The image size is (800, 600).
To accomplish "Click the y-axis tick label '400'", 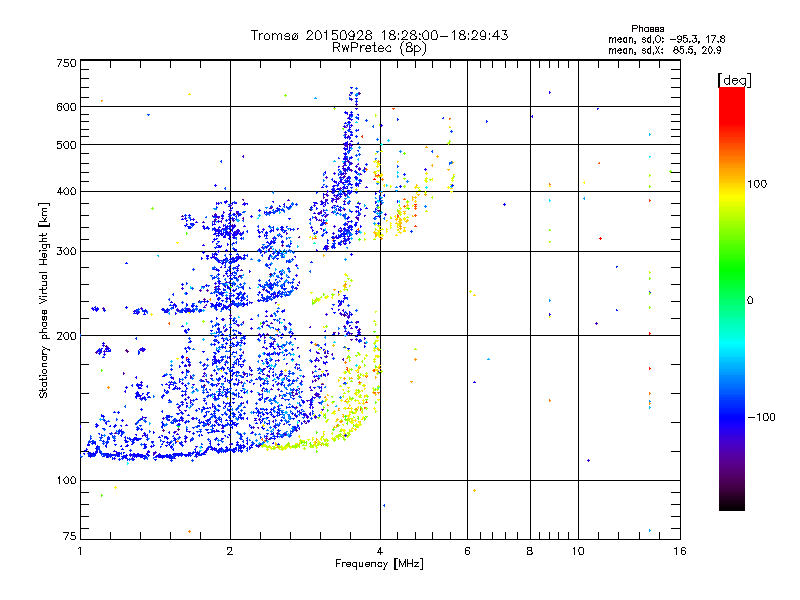I will (x=66, y=192).
